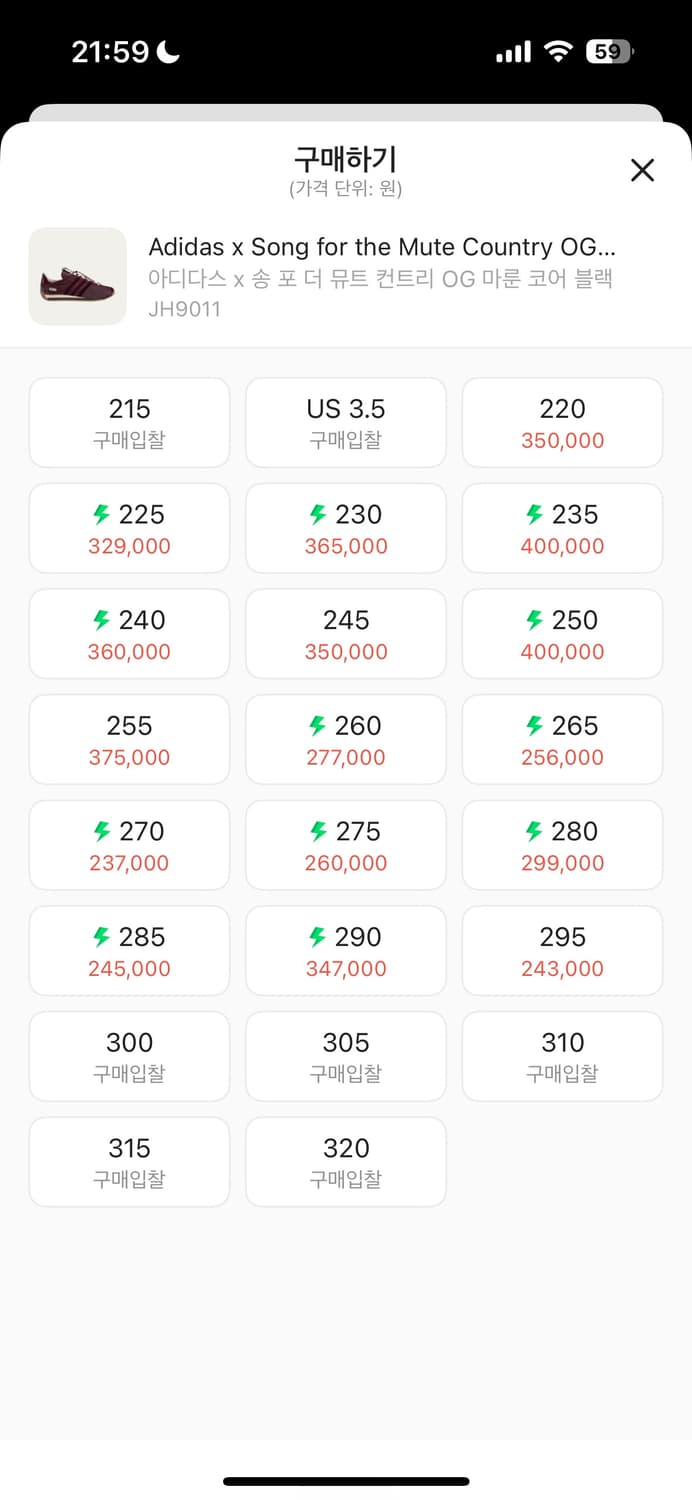
Task: Choose size US 3.5
Action: click(x=345, y=422)
